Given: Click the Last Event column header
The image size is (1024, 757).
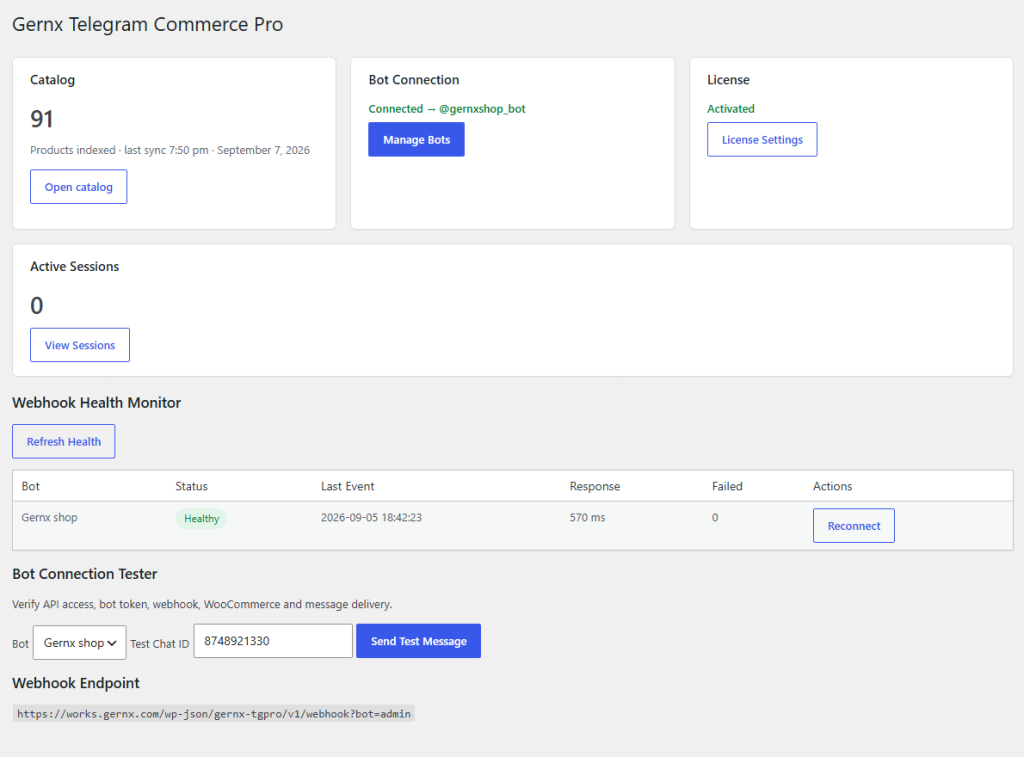Looking at the screenshot, I should (x=347, y=486).
